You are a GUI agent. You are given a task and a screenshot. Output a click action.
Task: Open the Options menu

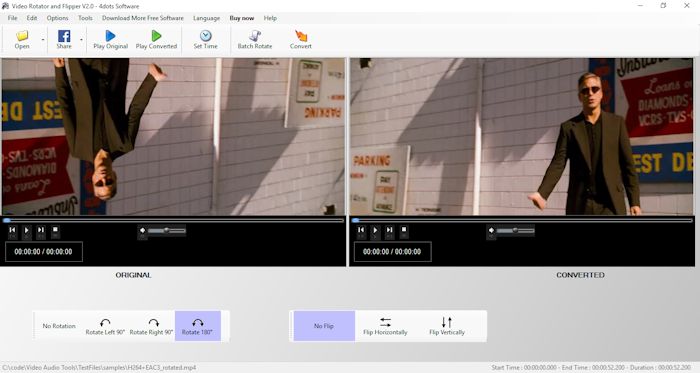pos(58,18)
